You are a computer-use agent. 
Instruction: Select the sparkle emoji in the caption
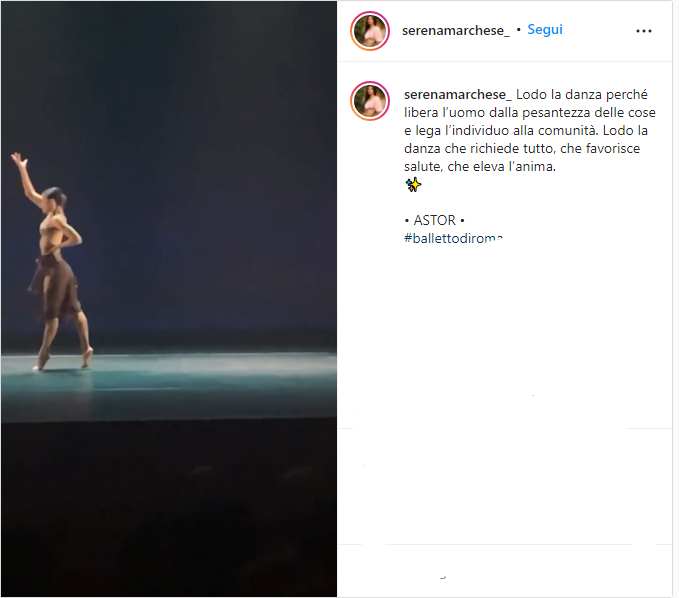click(x=413, y=184)
